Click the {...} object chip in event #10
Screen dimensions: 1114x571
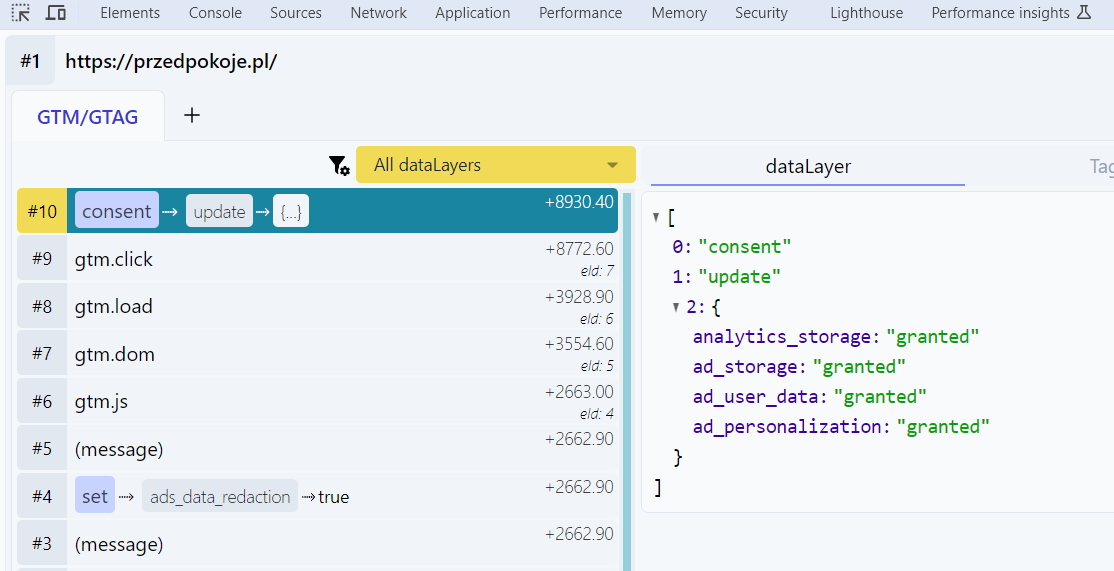[291, 211]
